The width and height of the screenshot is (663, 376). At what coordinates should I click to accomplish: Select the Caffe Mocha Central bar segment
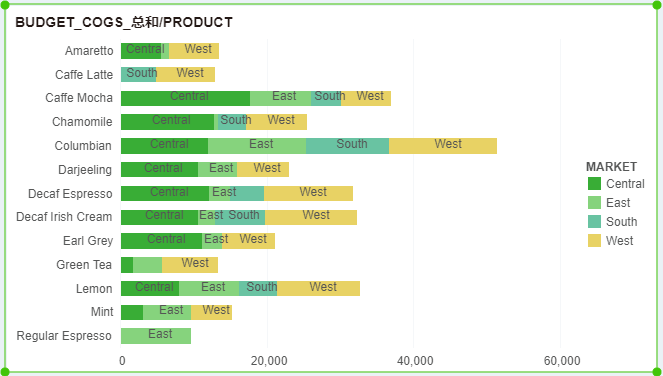point(185,98)
